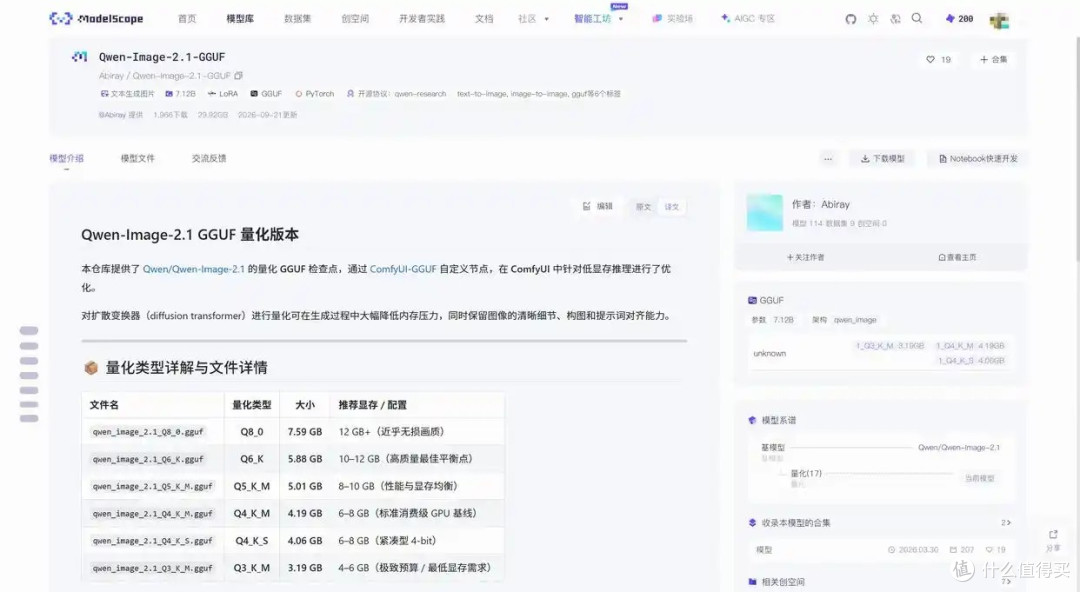Click qwen_image_2.1_Q6_K.gguf file name
The image size is (1080, 592).
(148, 459)
